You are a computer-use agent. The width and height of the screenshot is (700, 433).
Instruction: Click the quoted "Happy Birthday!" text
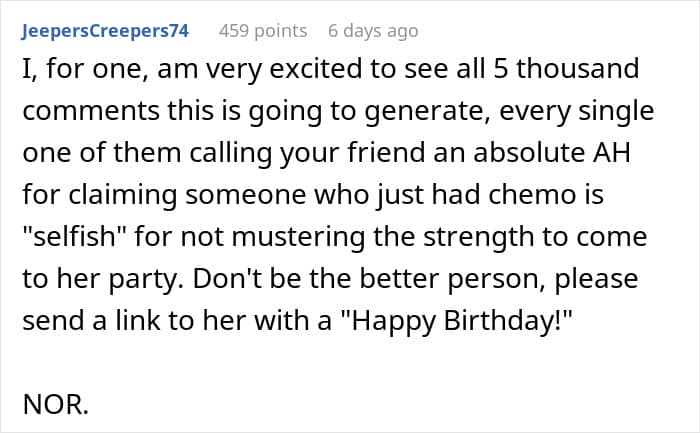click(456, 321)
